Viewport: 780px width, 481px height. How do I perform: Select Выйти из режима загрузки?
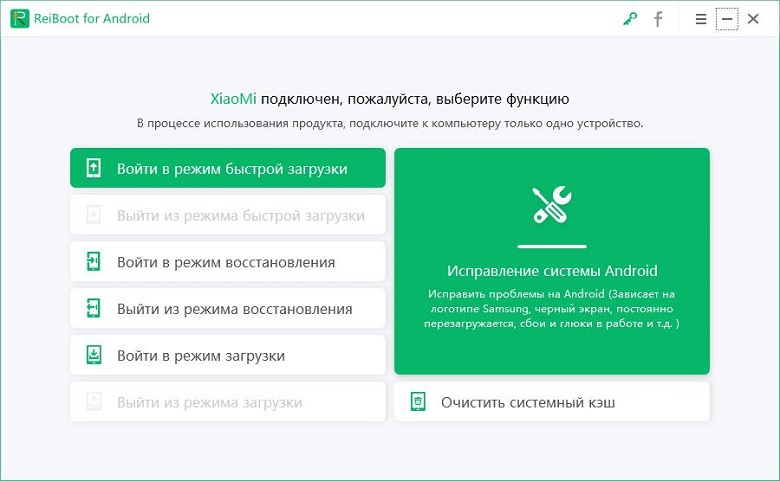228,402
